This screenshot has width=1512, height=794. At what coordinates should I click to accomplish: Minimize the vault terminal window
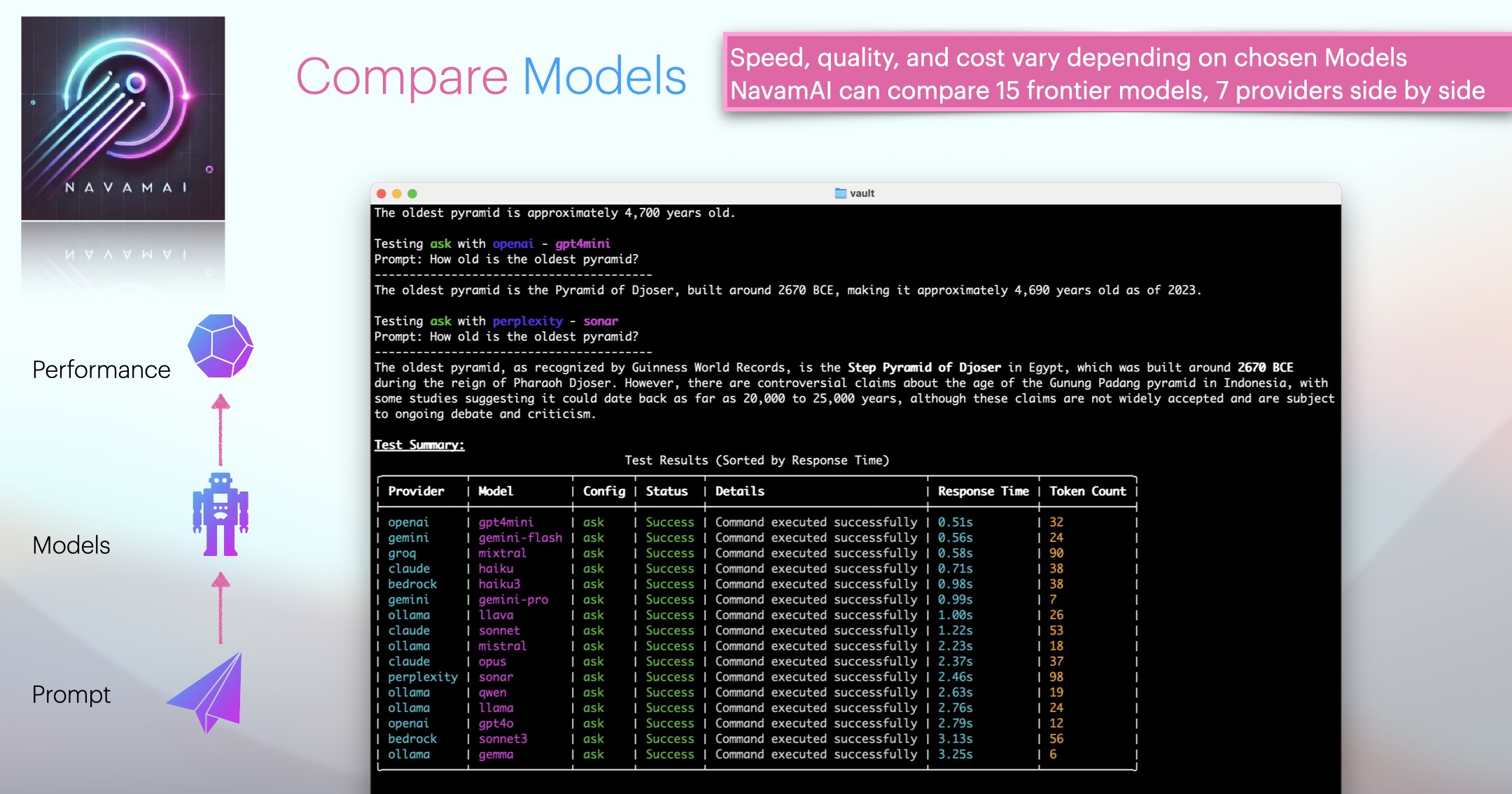click(397, 193)
